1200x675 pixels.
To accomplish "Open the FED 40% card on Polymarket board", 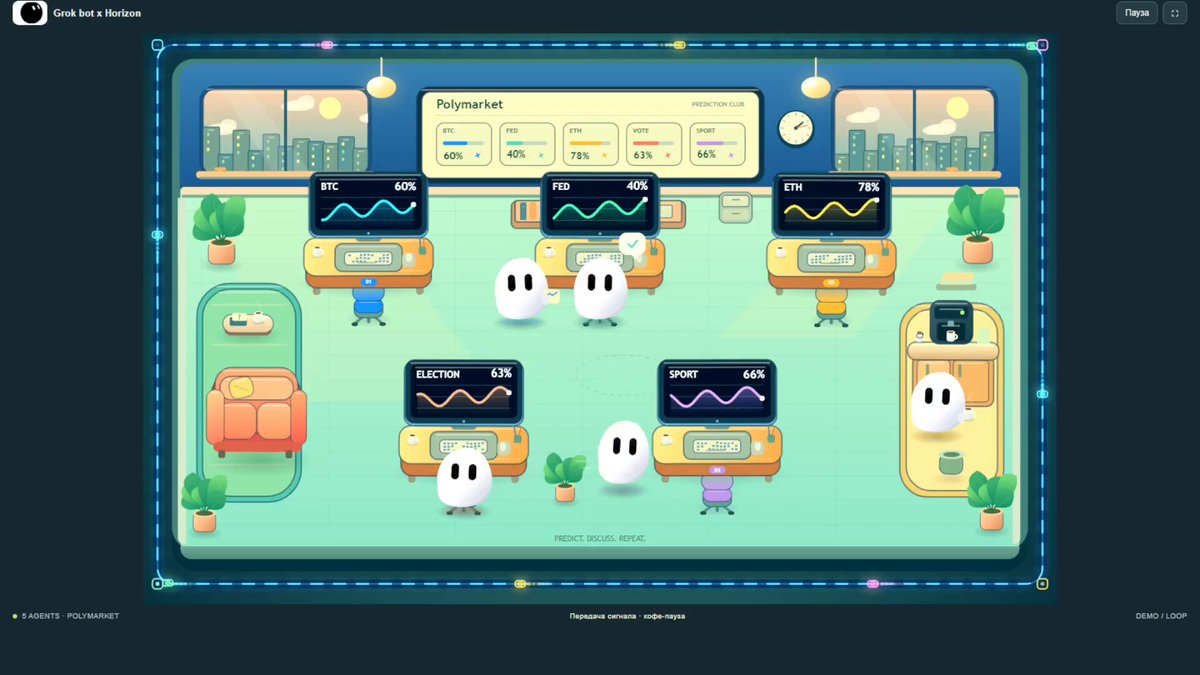I will [x=527, y=144].
